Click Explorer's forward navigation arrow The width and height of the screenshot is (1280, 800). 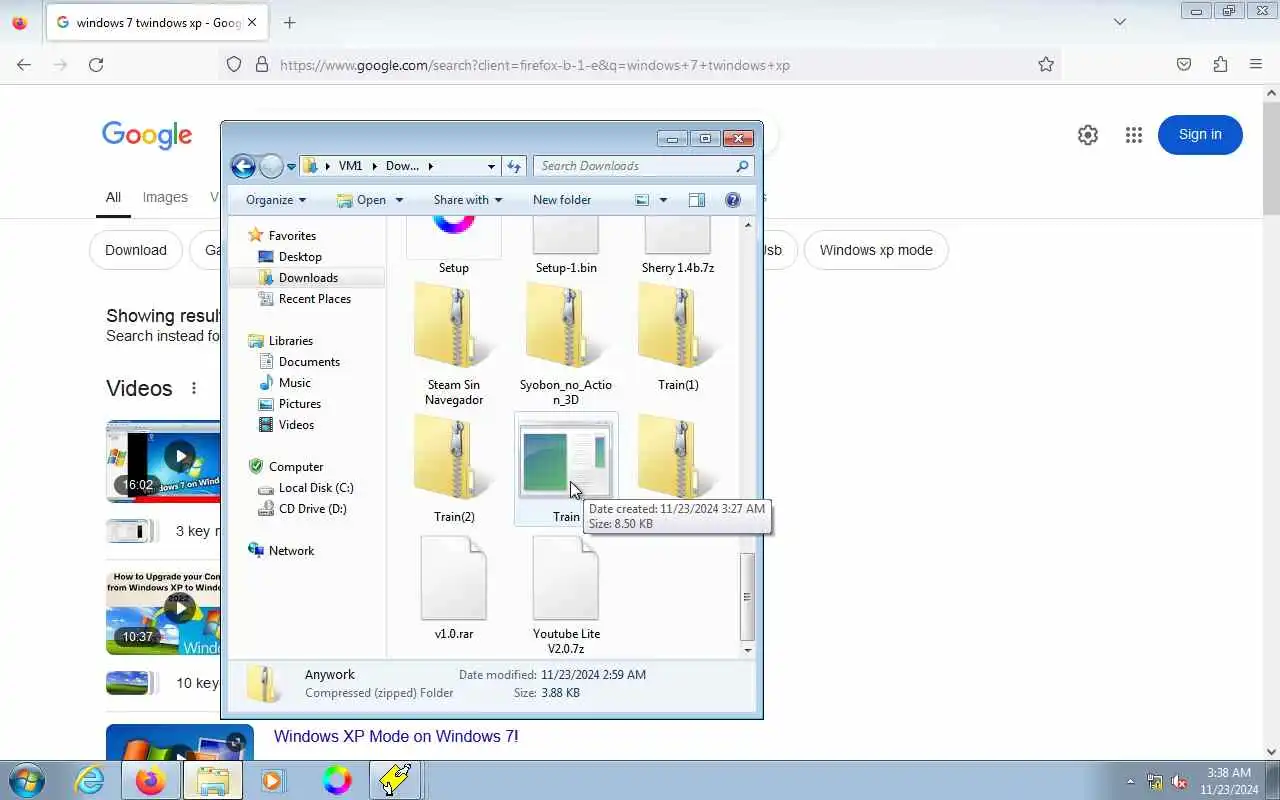coord(271,166)
